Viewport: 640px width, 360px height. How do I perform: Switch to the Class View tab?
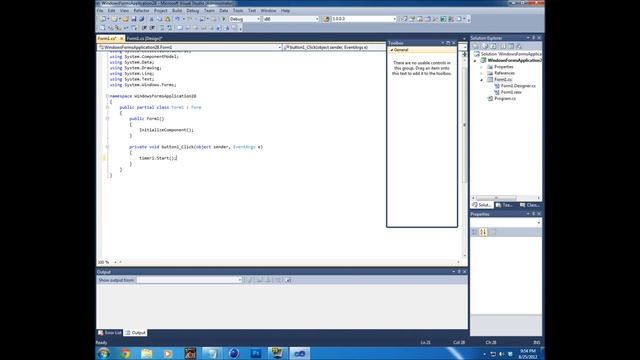tap(529, 205)
